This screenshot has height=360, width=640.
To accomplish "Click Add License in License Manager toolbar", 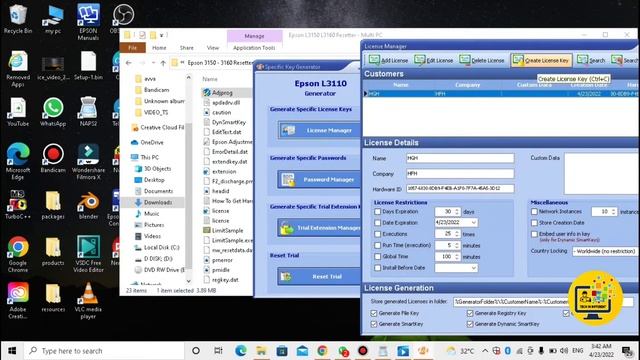I will [x=388, y=60].
